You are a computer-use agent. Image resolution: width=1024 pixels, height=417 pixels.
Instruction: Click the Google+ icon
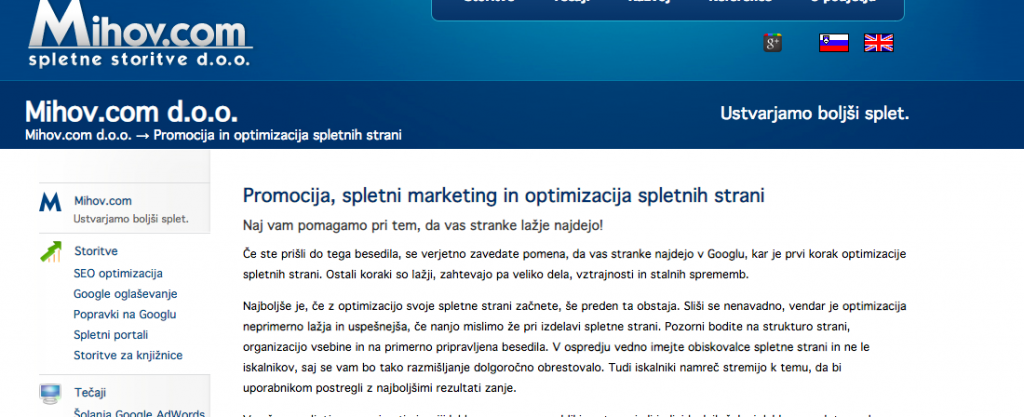[x=771, y=42]
